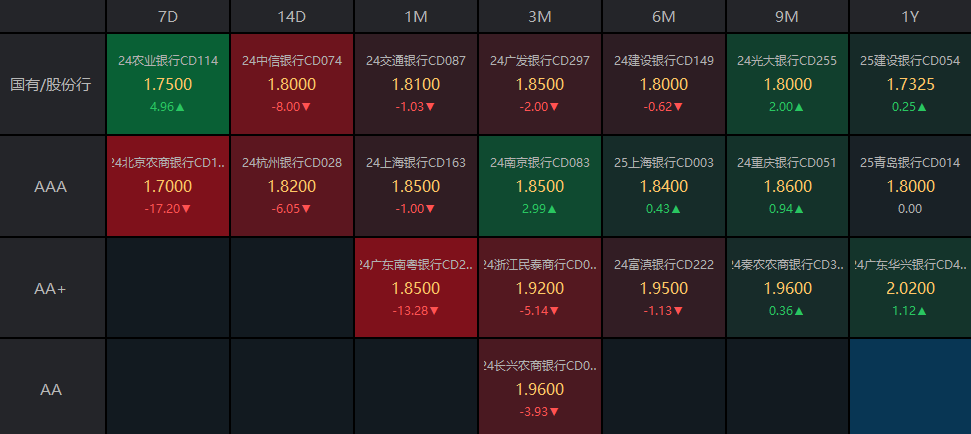This screenshot has height=434, width=971.
Task: Click the AAA rating row label
Action: pyautogui.click(x=51, y=187)
